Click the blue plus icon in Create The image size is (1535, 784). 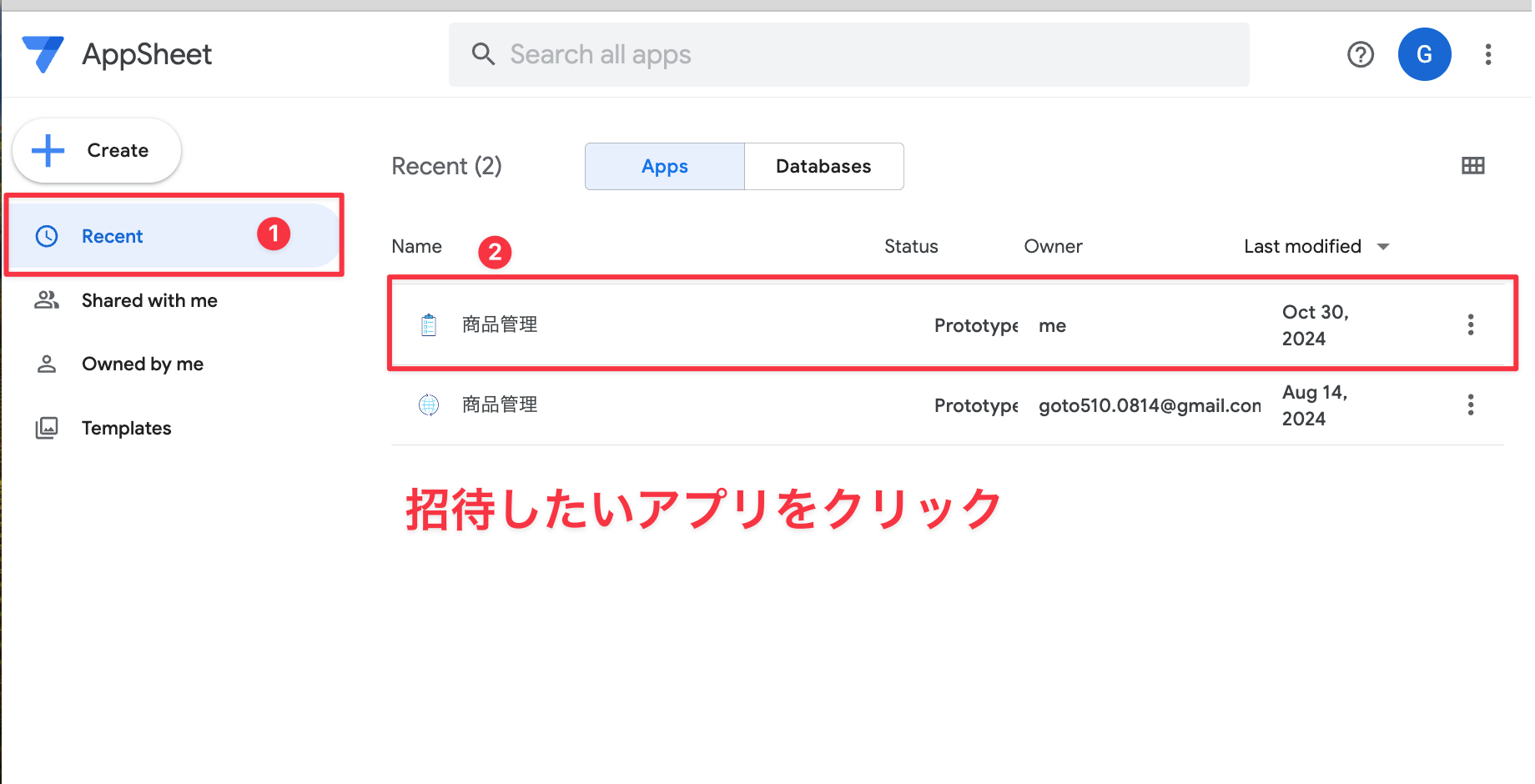tap(48, 150)
